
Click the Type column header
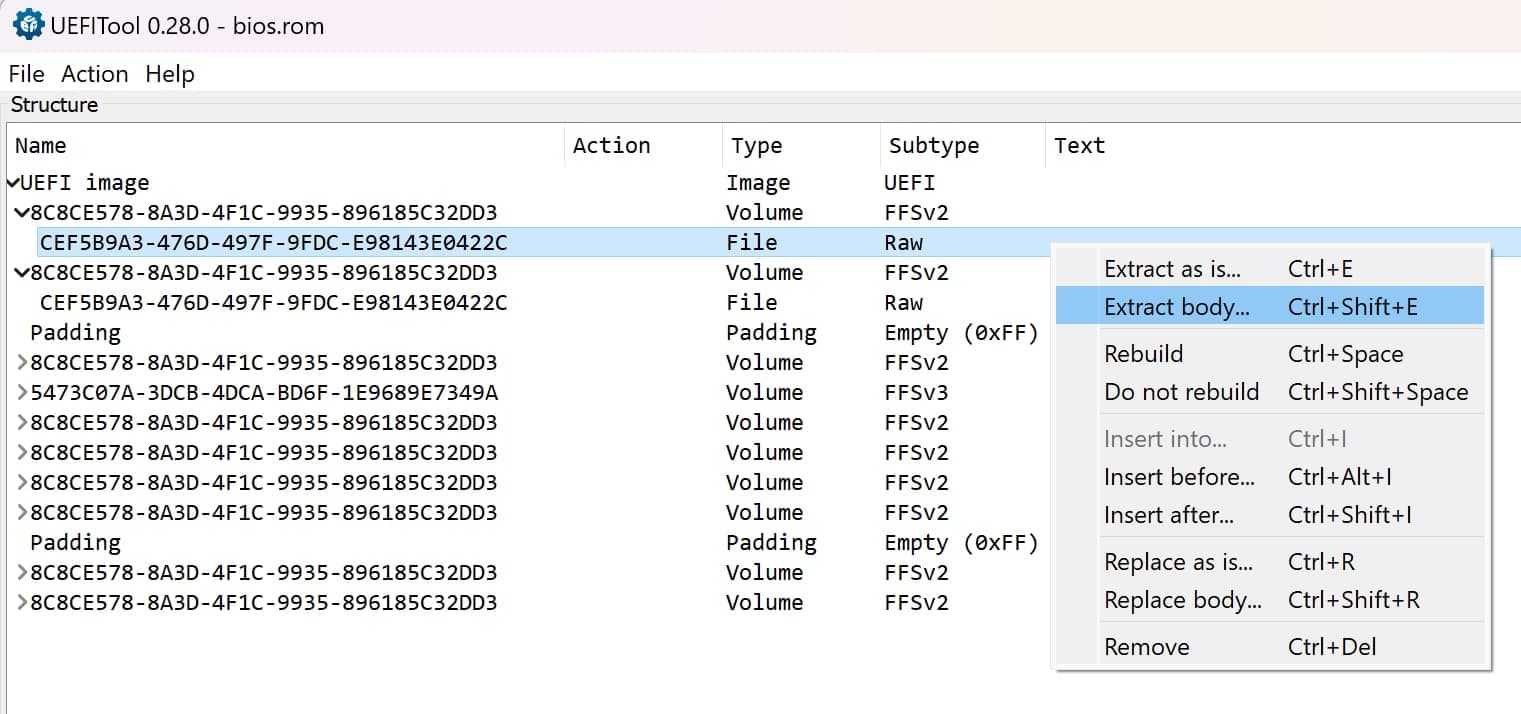pos(801,146)
